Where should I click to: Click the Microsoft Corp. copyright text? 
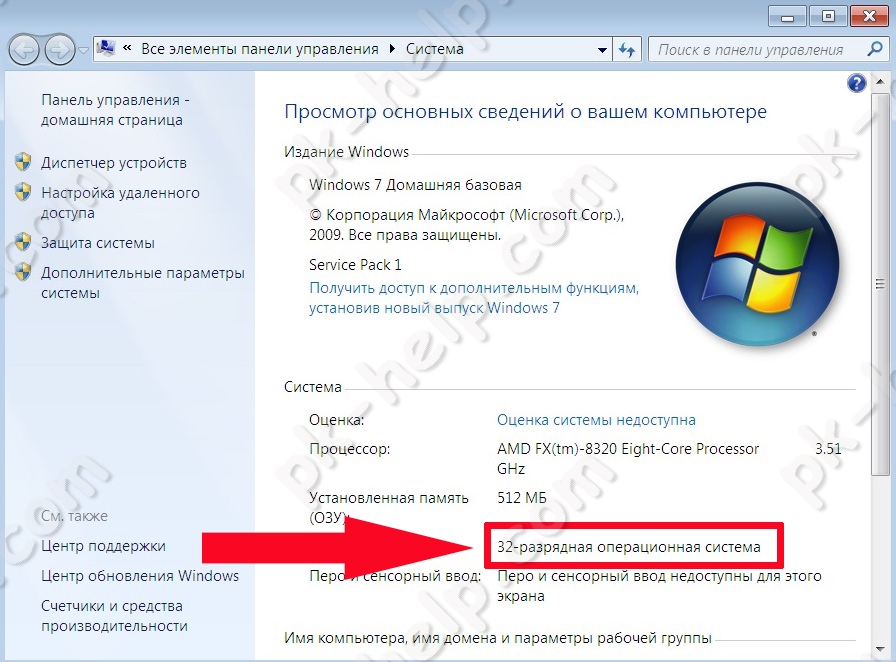(466, 225)
